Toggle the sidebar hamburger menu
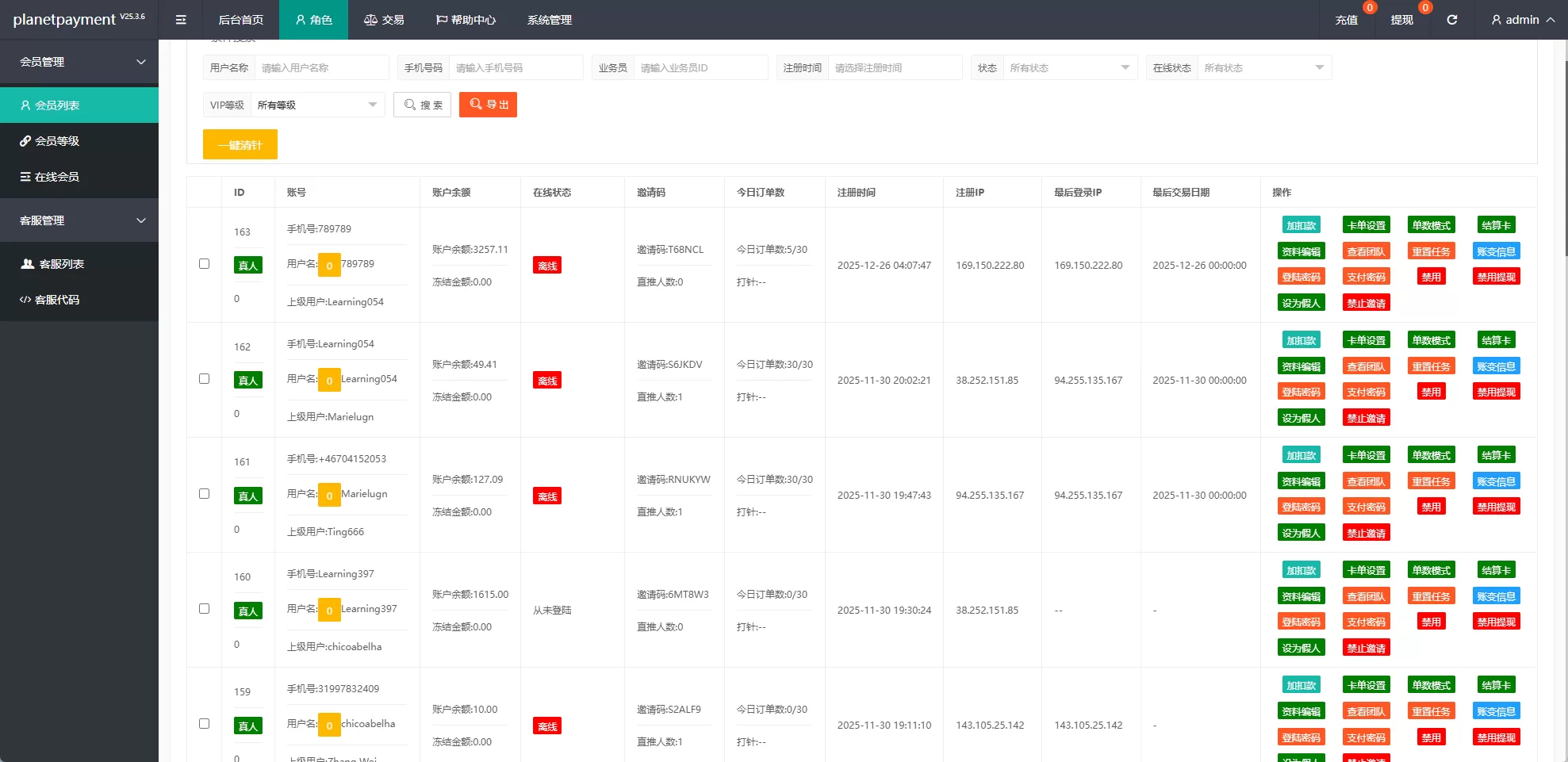Image resolution: width=1568 pixels, height=762 pixels. click(x=181, y=20)
